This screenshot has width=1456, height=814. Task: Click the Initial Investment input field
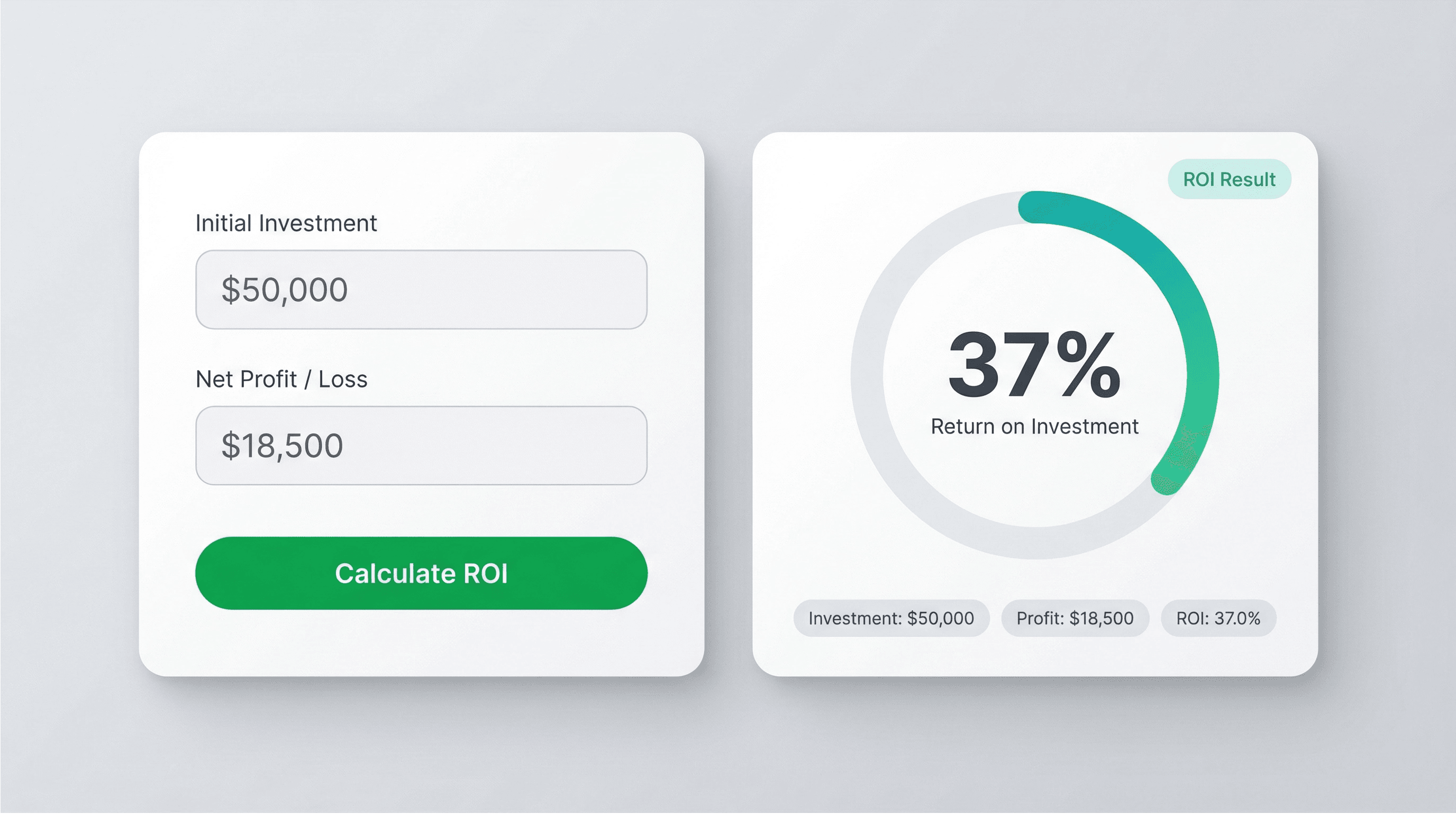pos(421,290)
